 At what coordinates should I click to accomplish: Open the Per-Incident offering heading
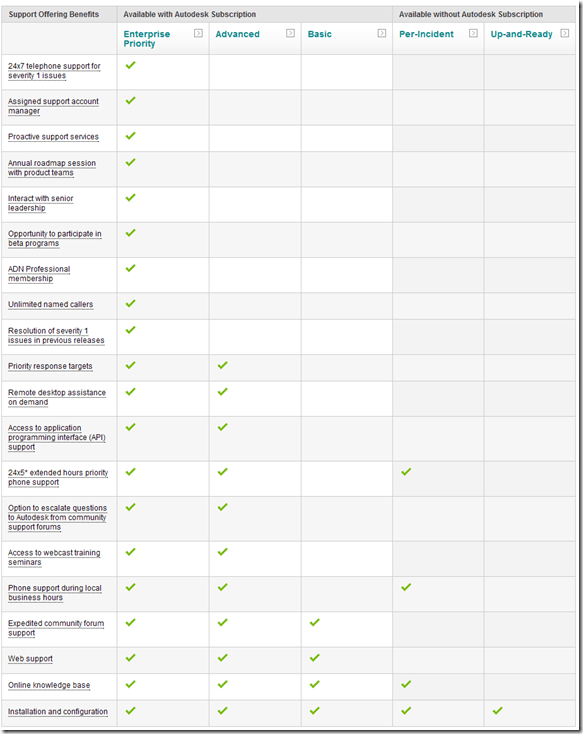426,34
